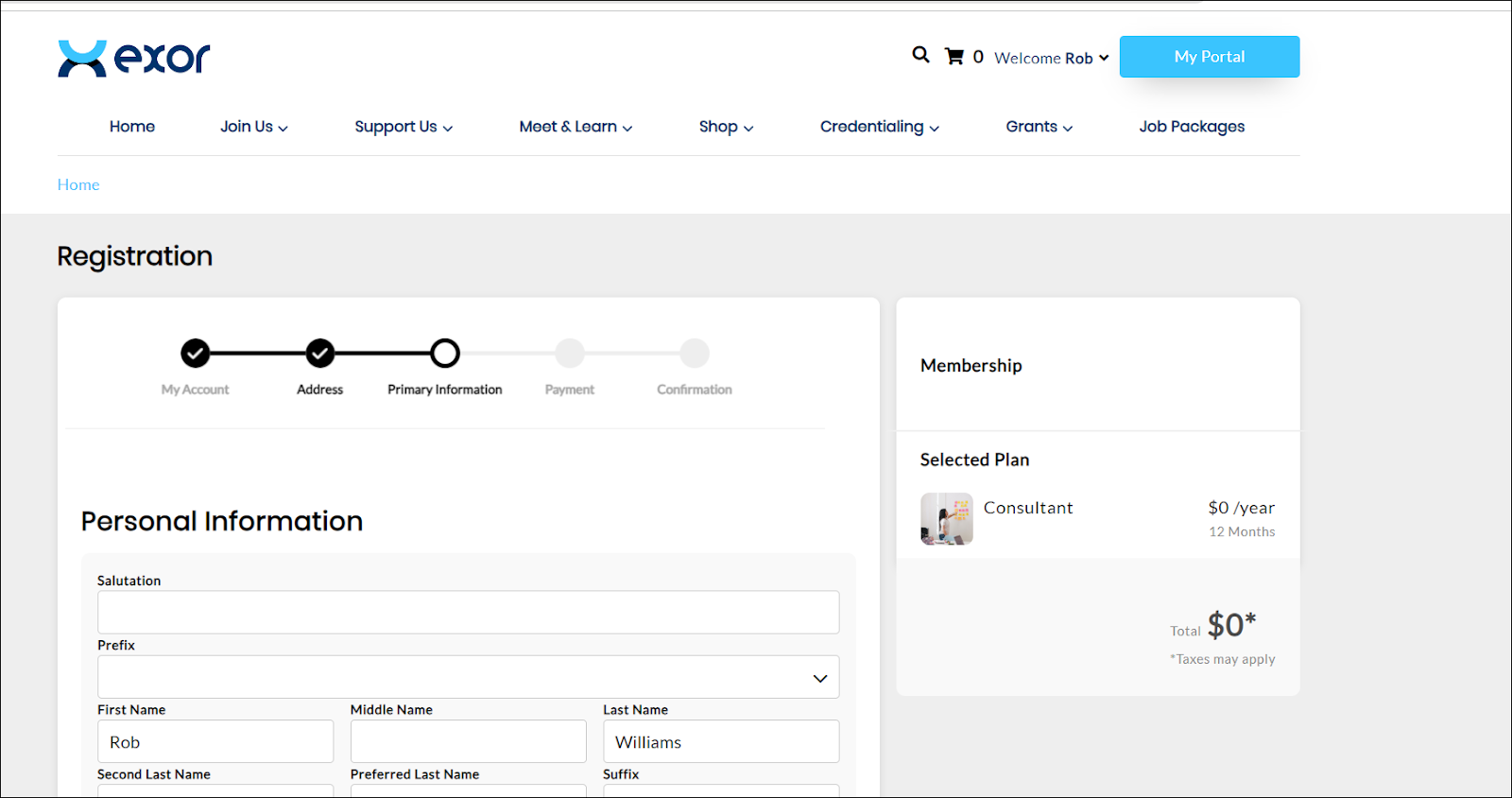Open the shopping cart icon
Image resolution: width=1512 pixels, height=798 pixels.
(x=954, y=57)
